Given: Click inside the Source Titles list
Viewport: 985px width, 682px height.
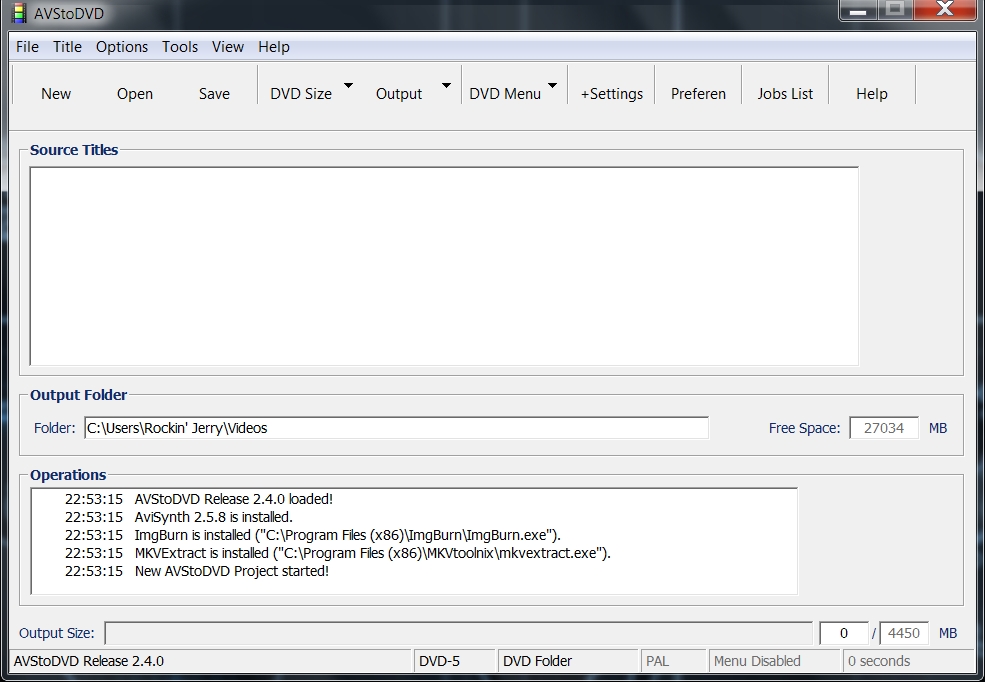Looking at the screenshot, I should click(444, 266).
